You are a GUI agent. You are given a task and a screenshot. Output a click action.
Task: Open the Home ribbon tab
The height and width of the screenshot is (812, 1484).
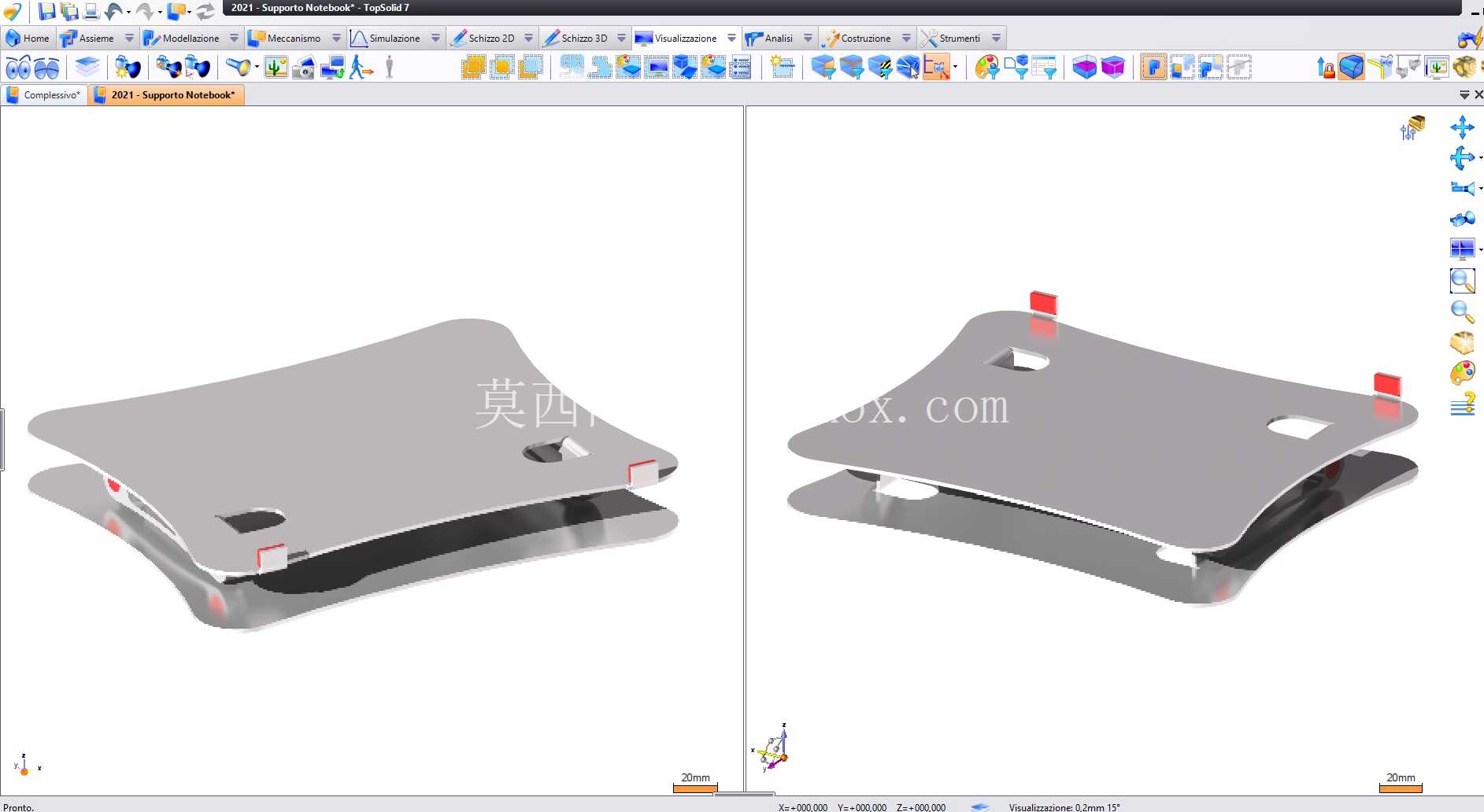pos(28,38)
